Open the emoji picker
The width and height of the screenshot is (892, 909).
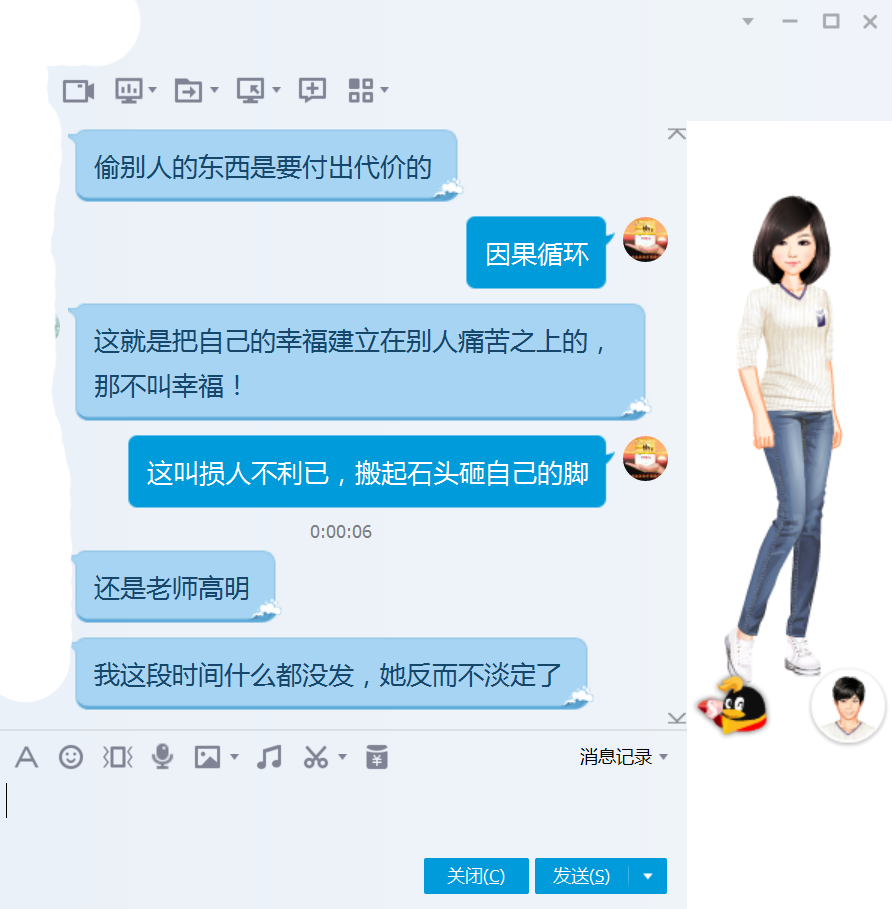pos(71,758)
